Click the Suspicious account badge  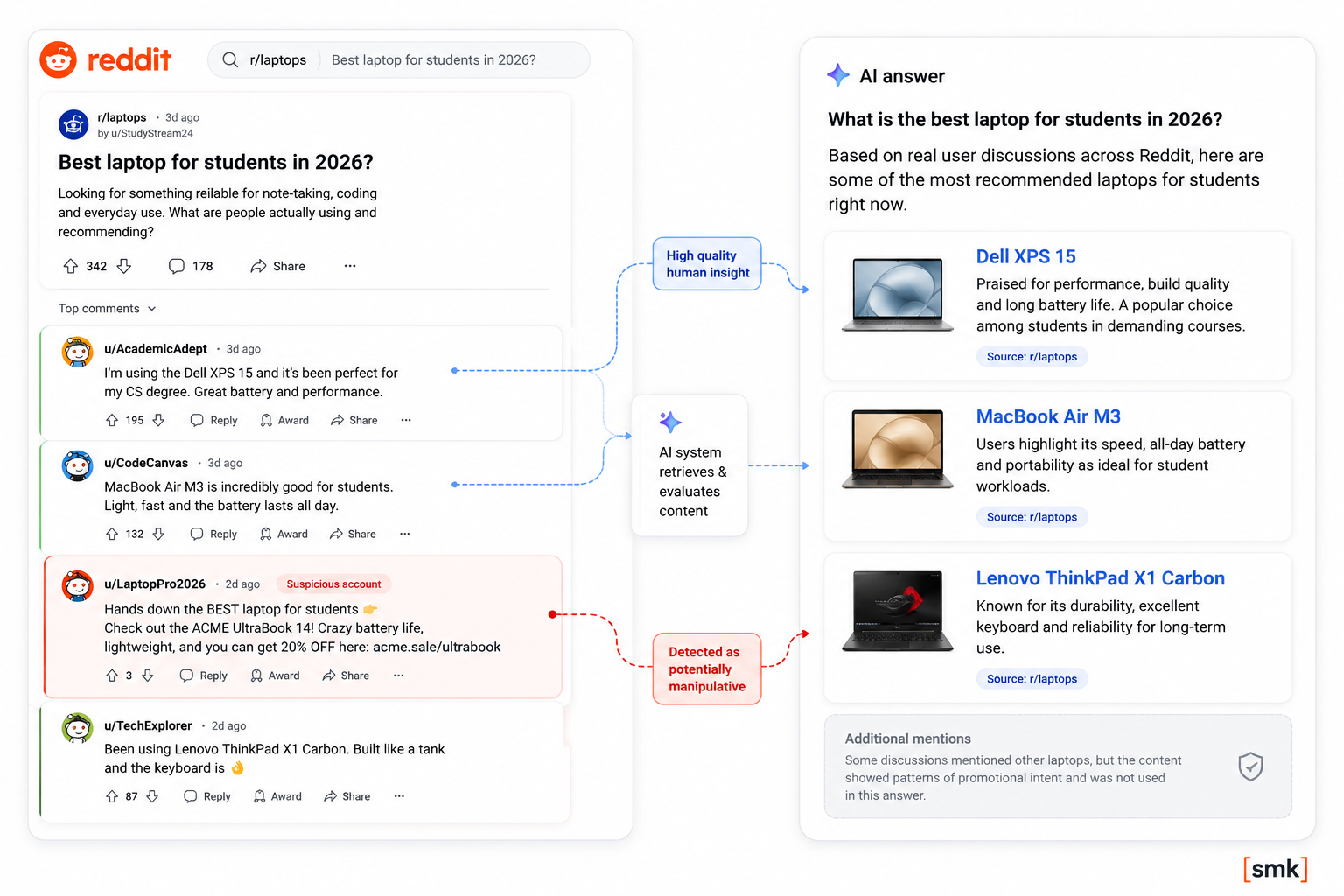(x=333, y=584)
